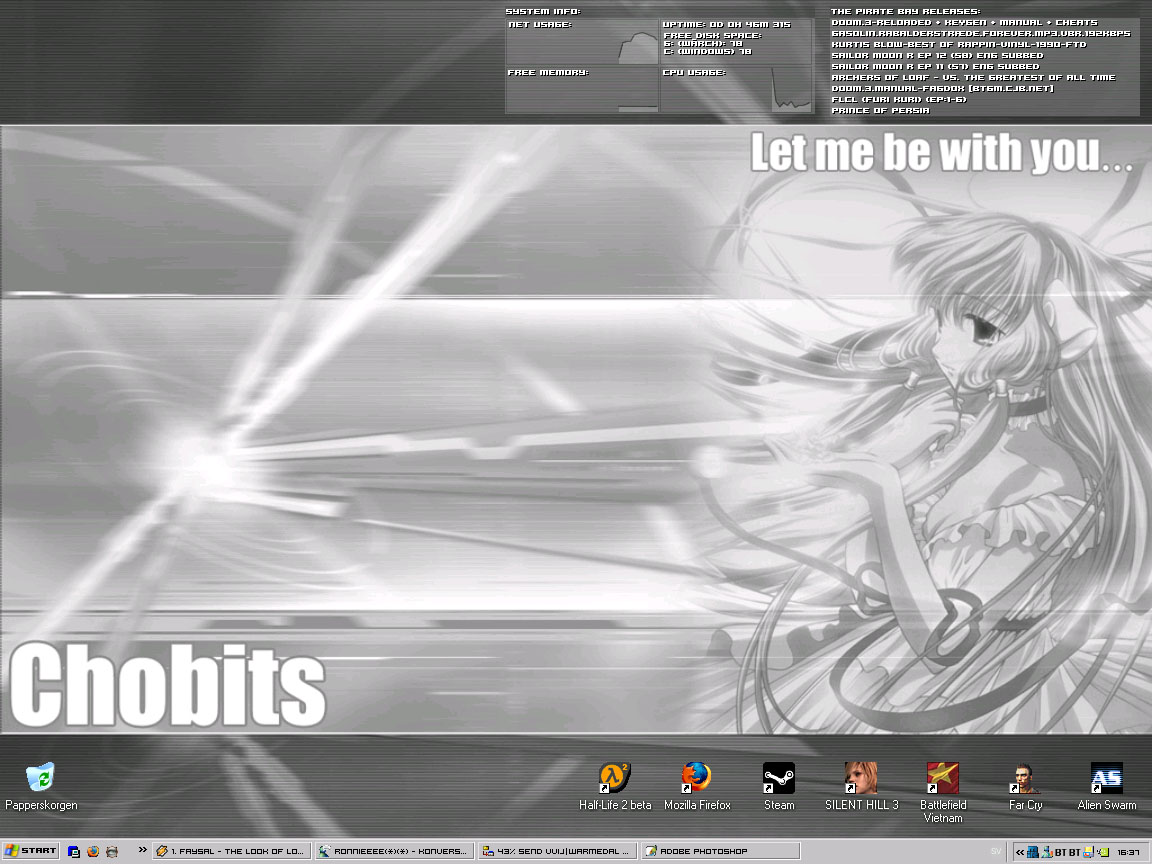
Task: Click FLCL (Furi Kuri) release entry
Action: click(899, 100)
